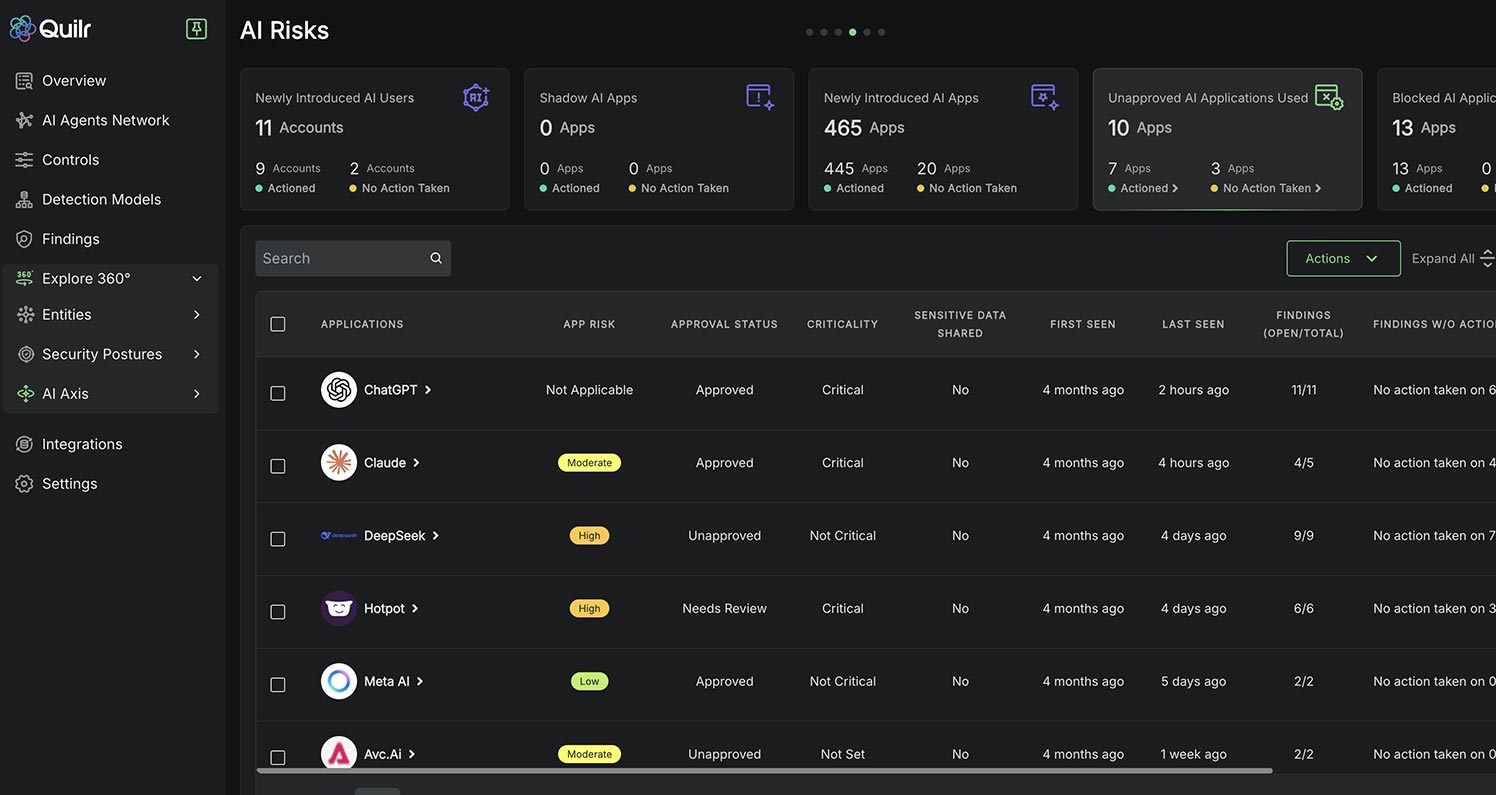Screen dimensions: 1496x795
Task: Toggle the sidebar pin icon
Action: tap(197, 29)
